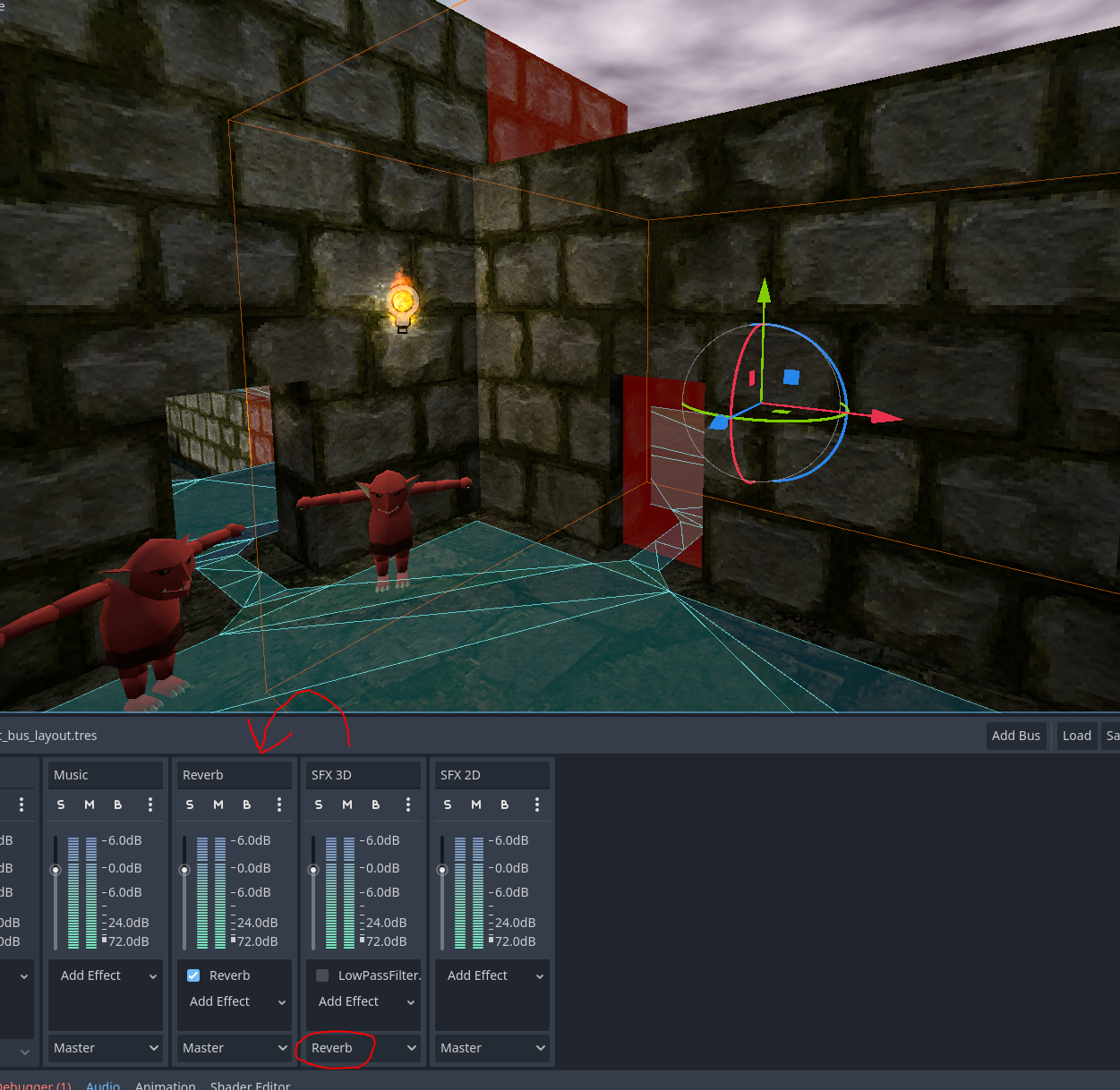Viewport: 1120px width, 1090px height.
Task: Mute the SFX 3D bus
Action: 347,805
